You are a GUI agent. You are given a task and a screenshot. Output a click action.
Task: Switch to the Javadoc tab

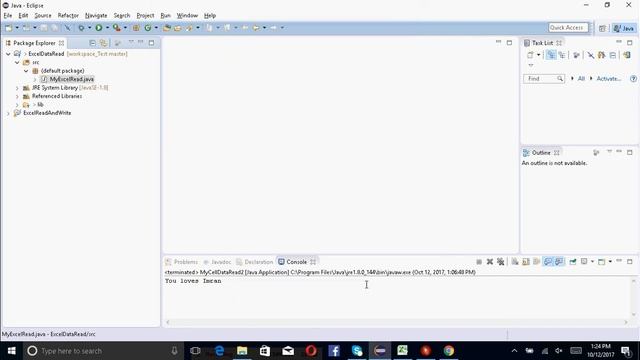[x=218, y=262]
